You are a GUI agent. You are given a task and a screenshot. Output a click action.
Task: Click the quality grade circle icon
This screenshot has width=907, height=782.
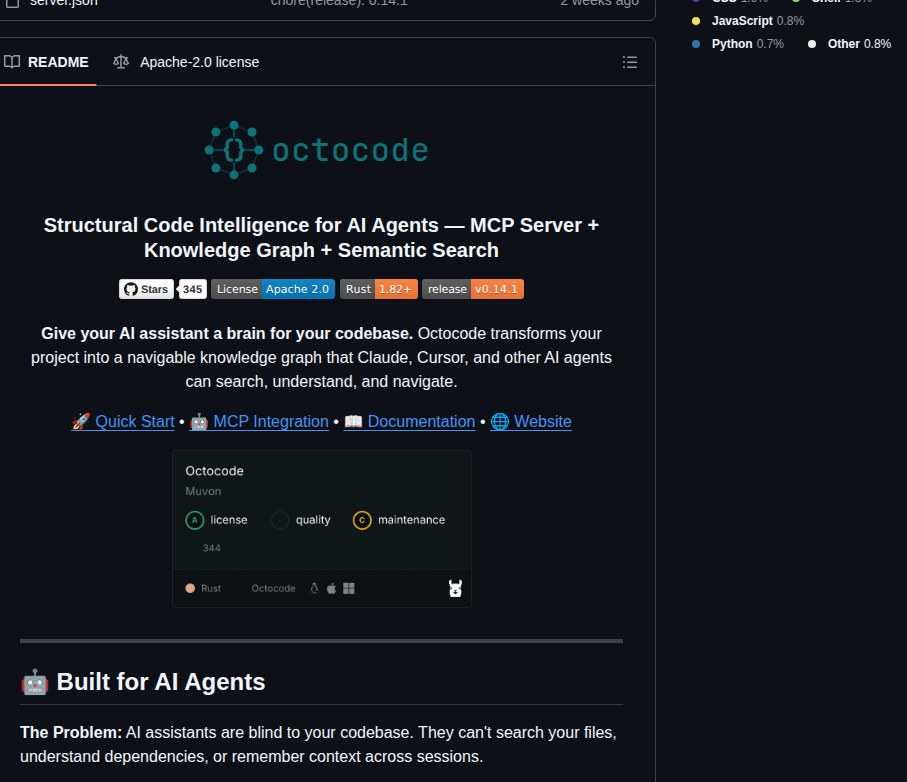click(280, 520)
